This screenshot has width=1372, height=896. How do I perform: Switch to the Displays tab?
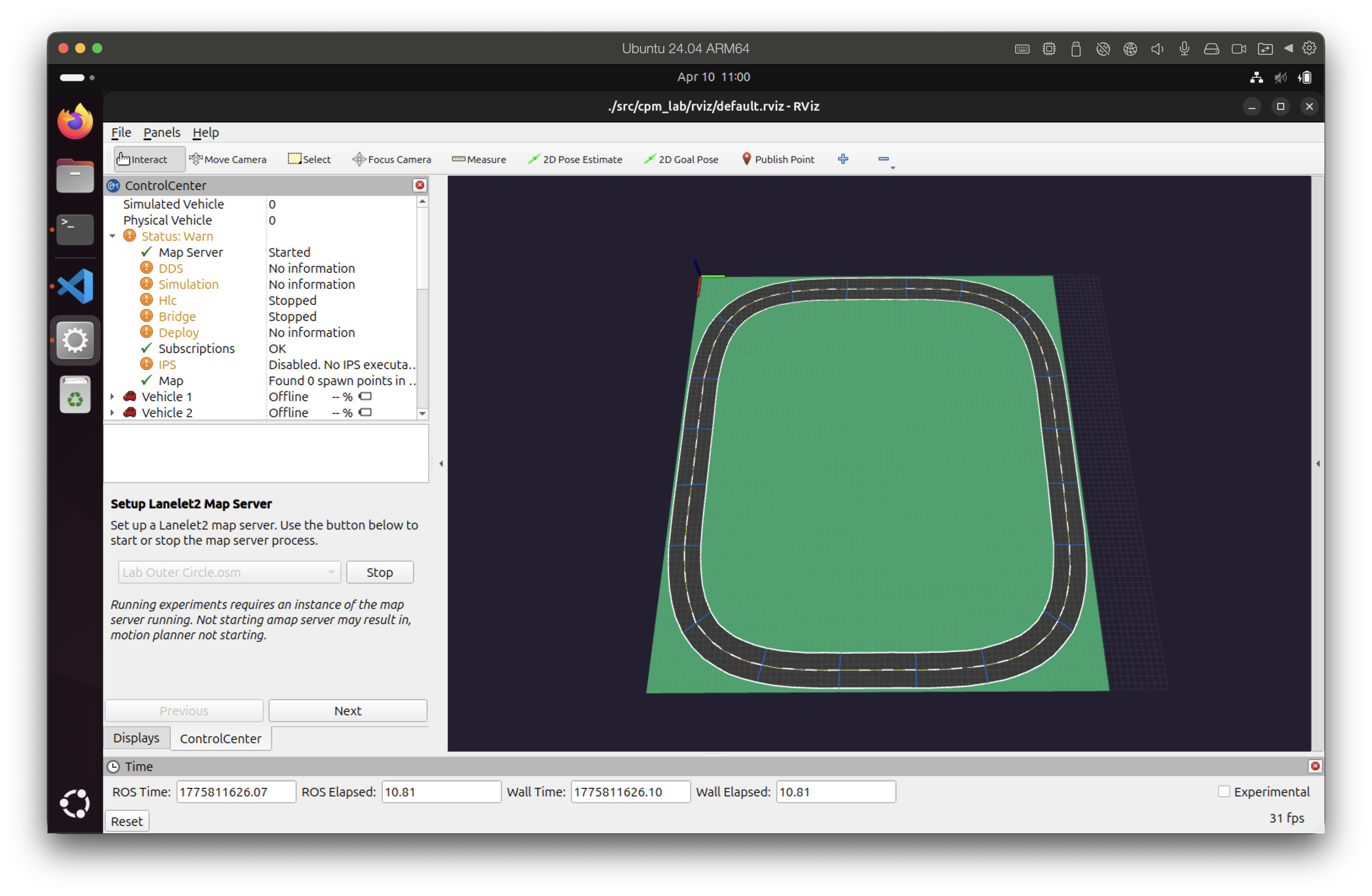[136, 738]
